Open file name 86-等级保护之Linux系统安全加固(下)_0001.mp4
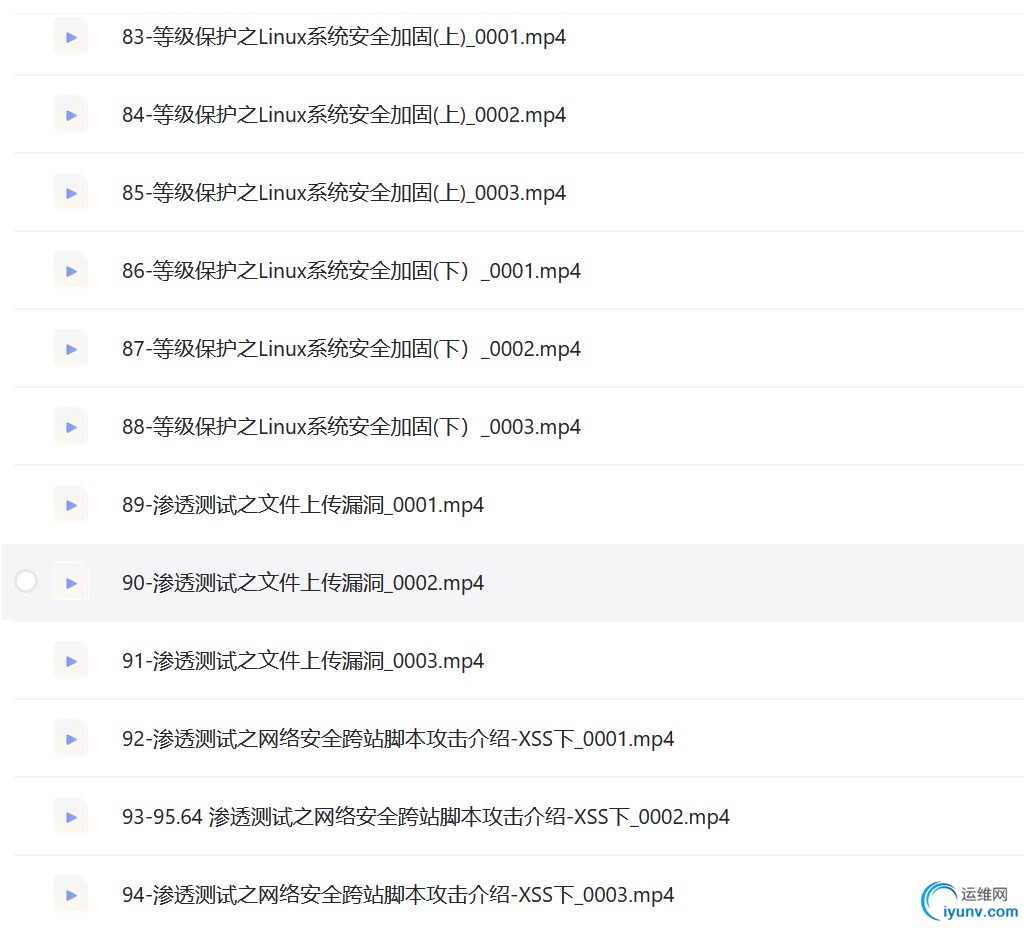This screenshot has width=1024, height=928. point(351,271)
